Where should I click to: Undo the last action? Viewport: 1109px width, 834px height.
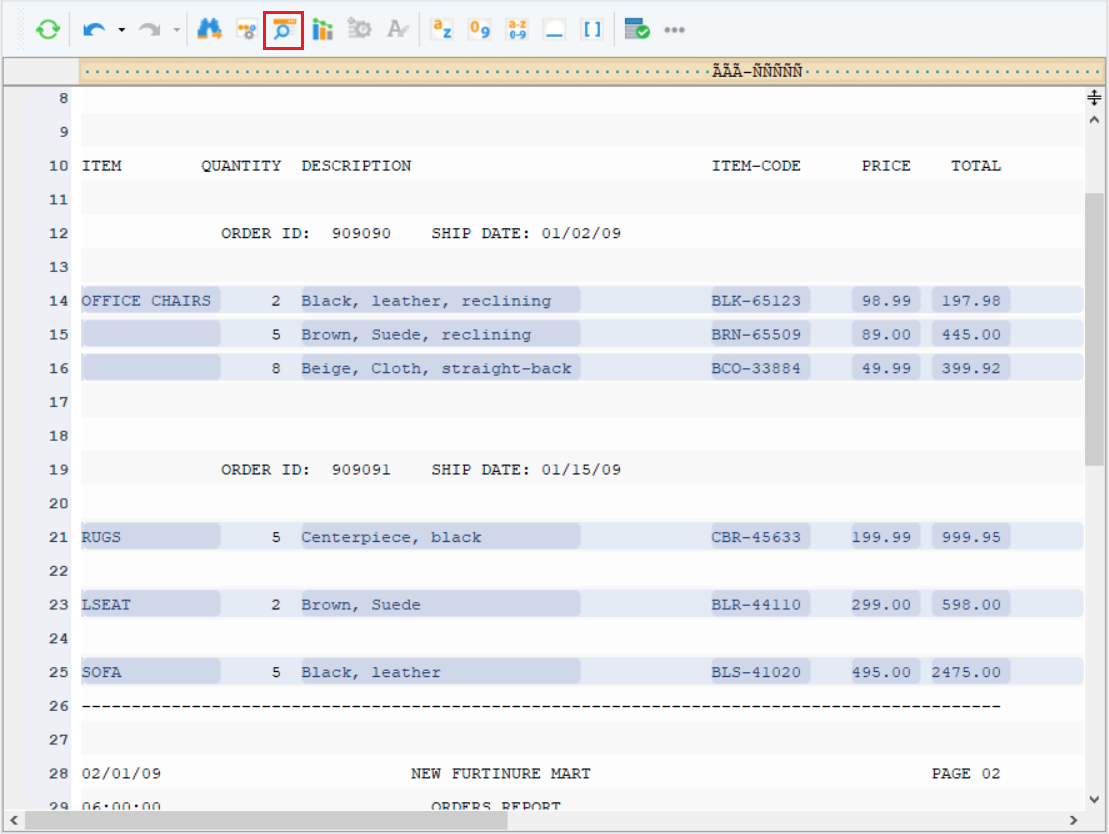[x=94, y=30]
